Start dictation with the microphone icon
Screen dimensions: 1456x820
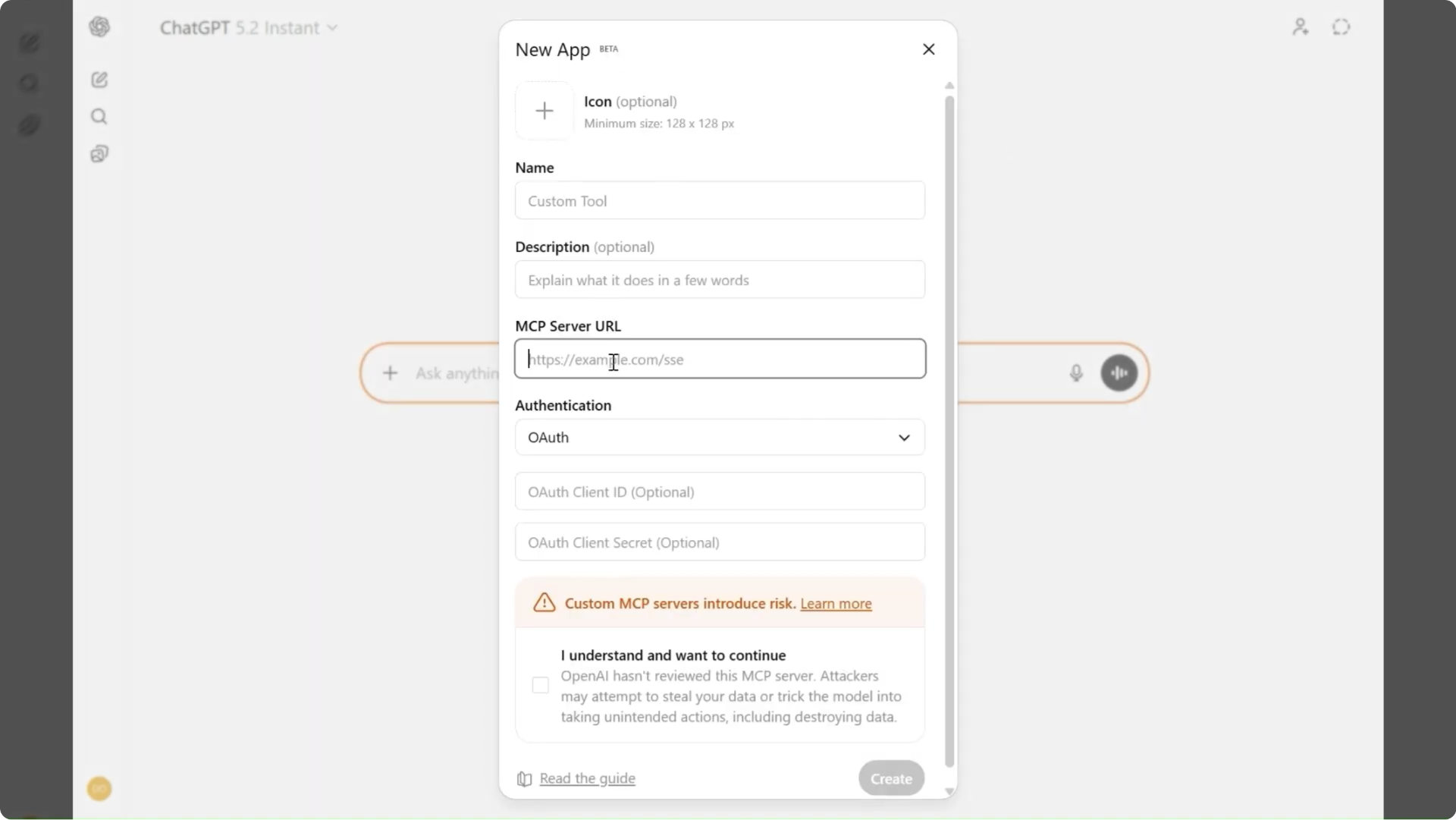click(1076, 372)
